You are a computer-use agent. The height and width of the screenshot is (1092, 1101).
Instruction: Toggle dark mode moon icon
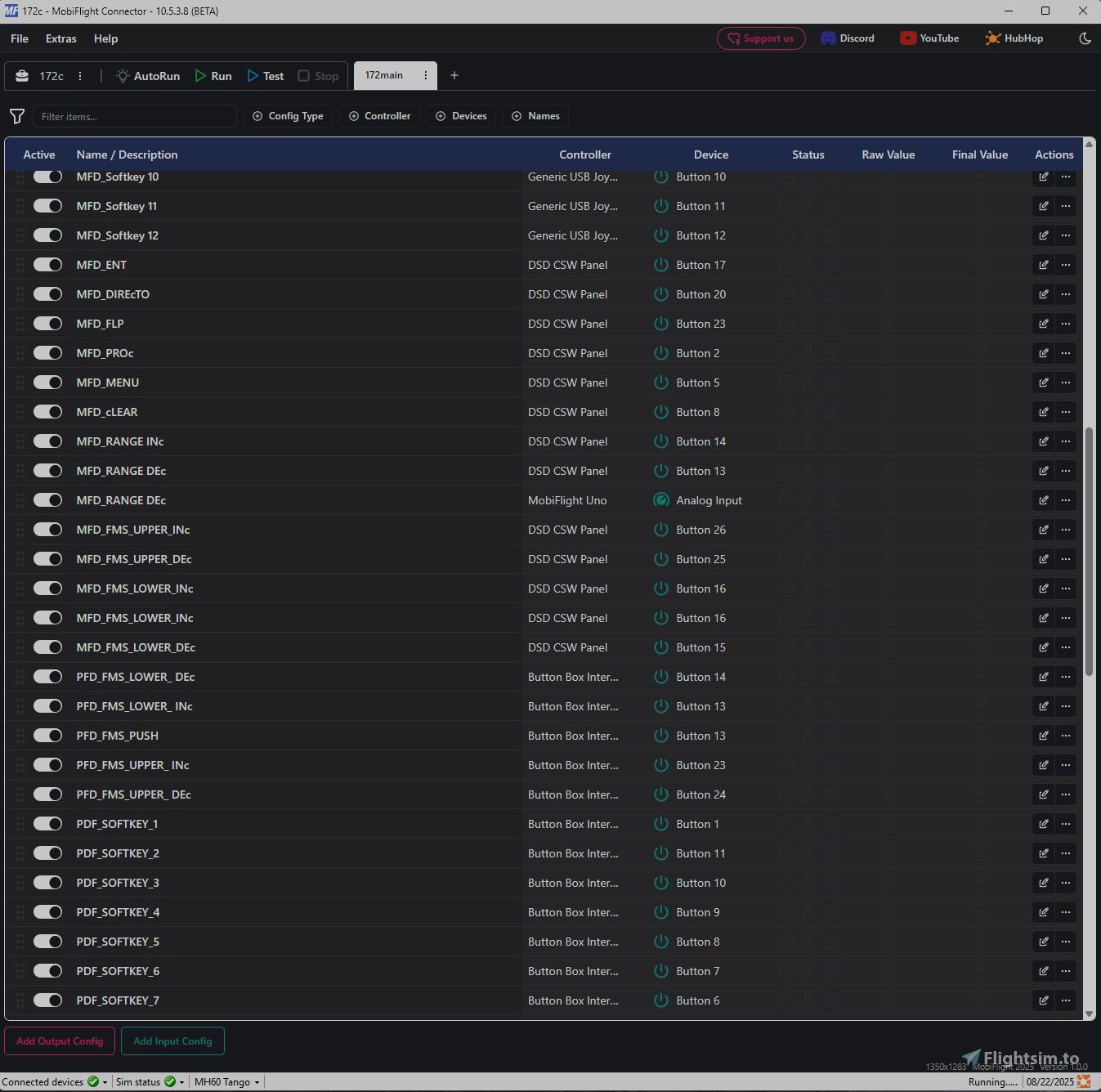click(1085, 38)
